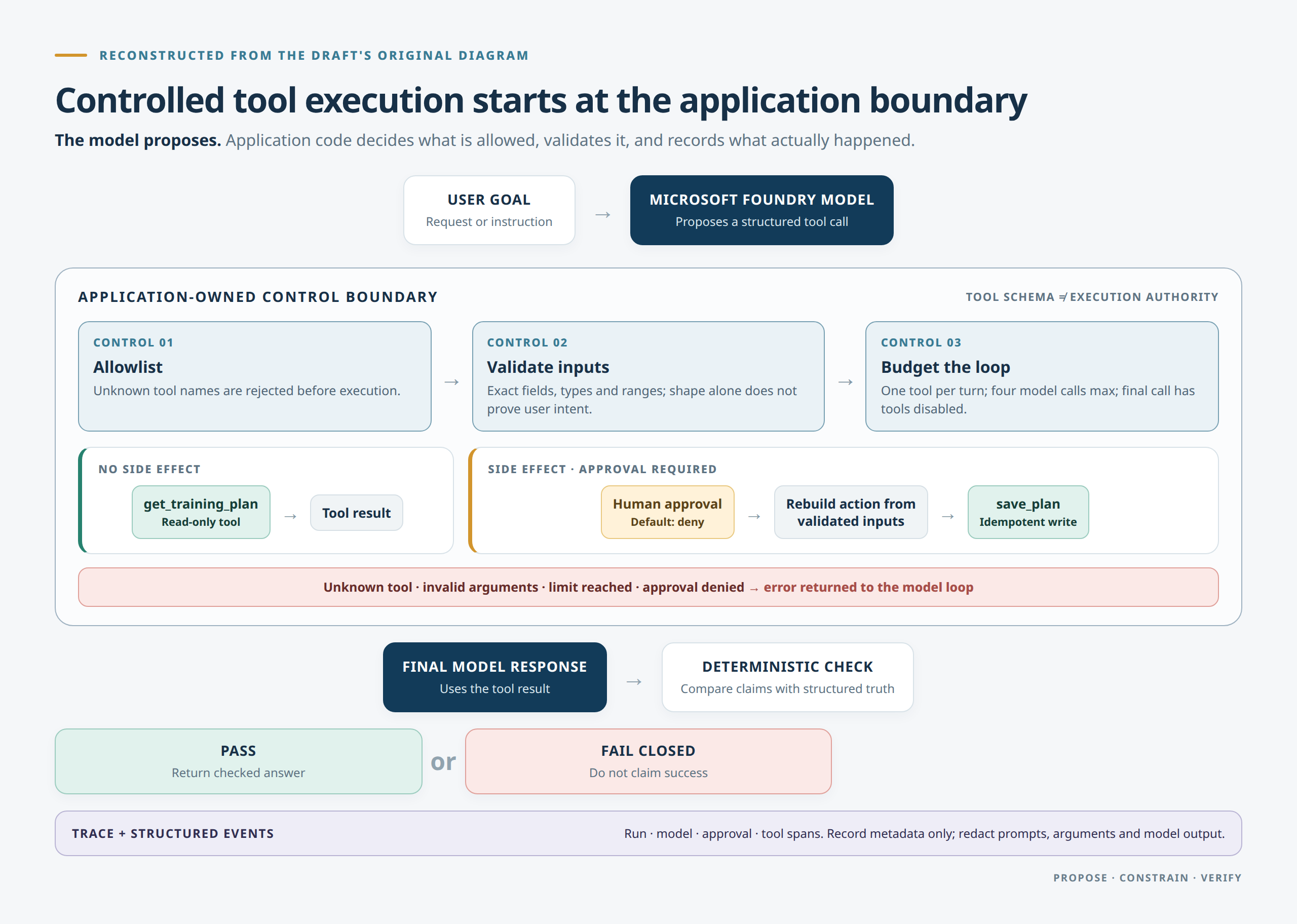The height and width of the screenshot is (924, 1297).
Task: Click the get_training_plan read-only tool chip
Action: (201, 512)
